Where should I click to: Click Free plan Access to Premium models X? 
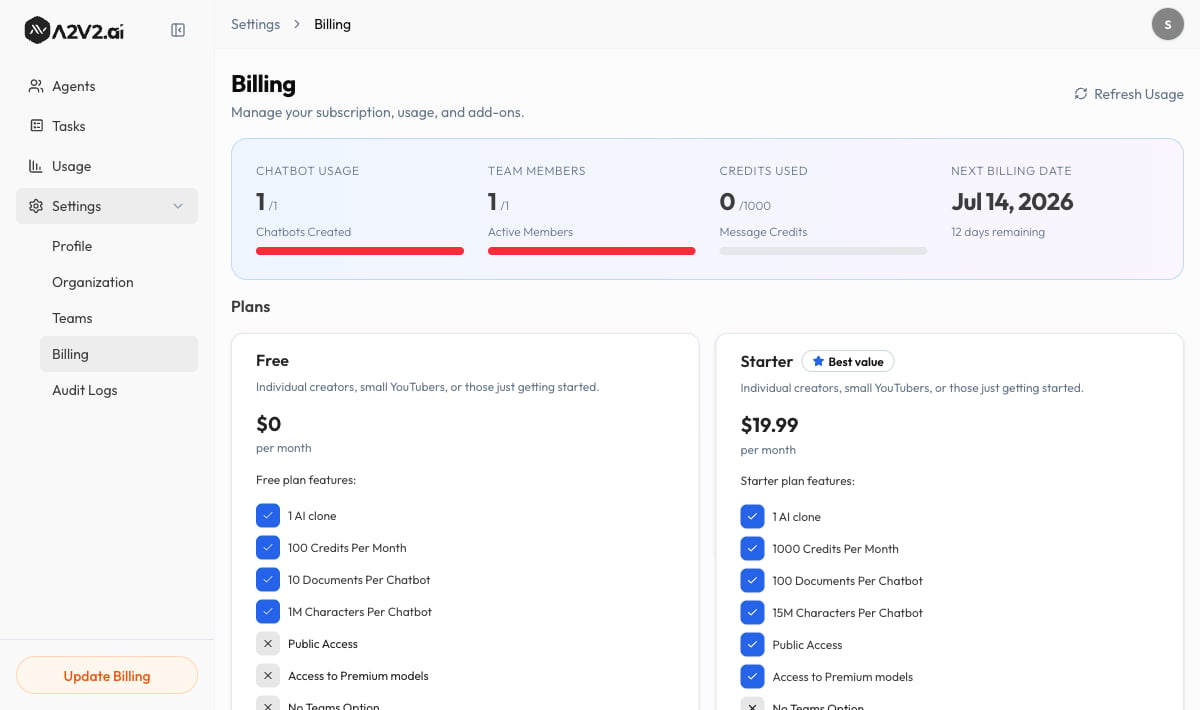tap(268, 676)
